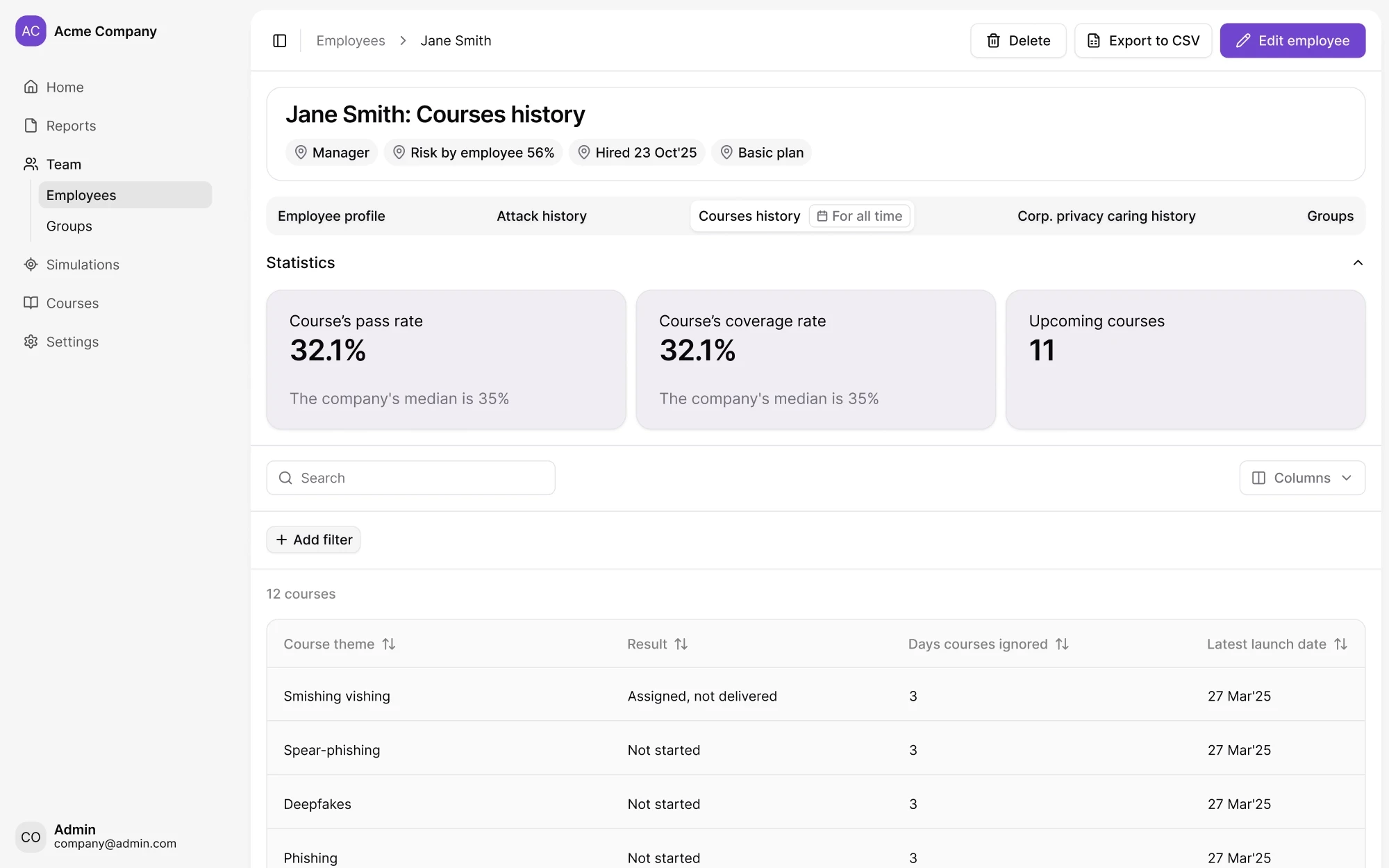Click the Add filter button
This screenshot has height=868, width=1389.
(313, 540)
